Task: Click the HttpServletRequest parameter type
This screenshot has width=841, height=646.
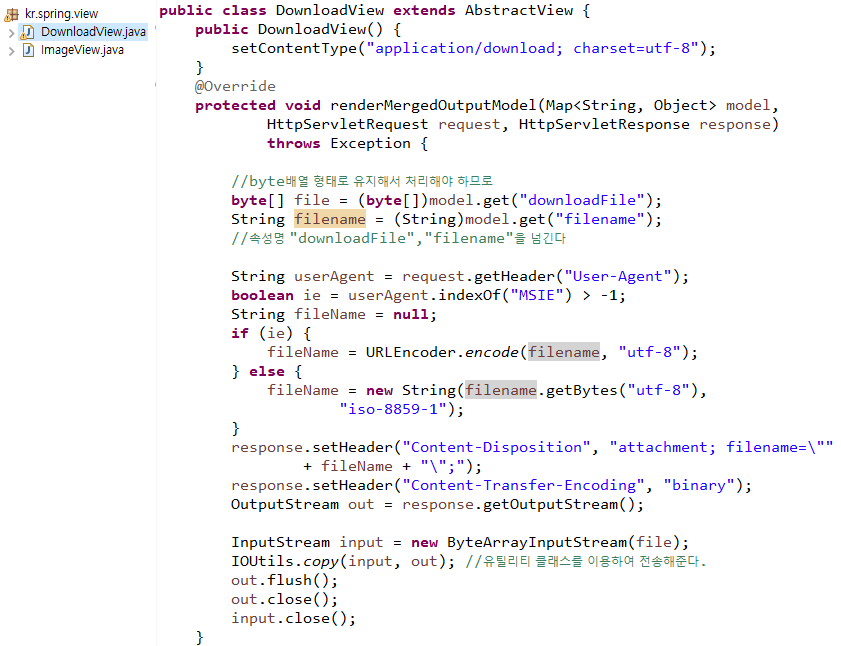Action: (x=348, y=124)
